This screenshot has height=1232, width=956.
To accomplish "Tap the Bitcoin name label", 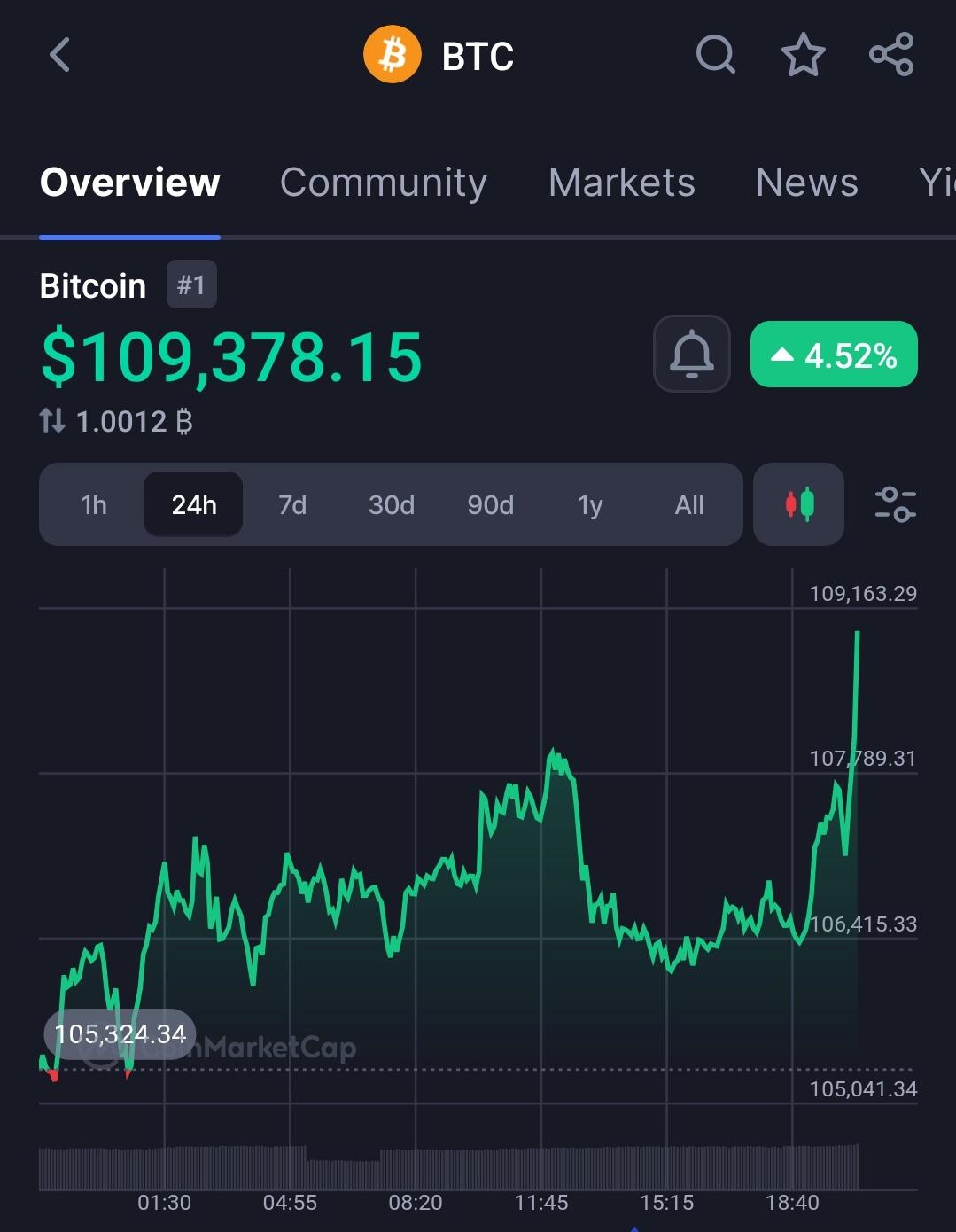I will 93,286.
